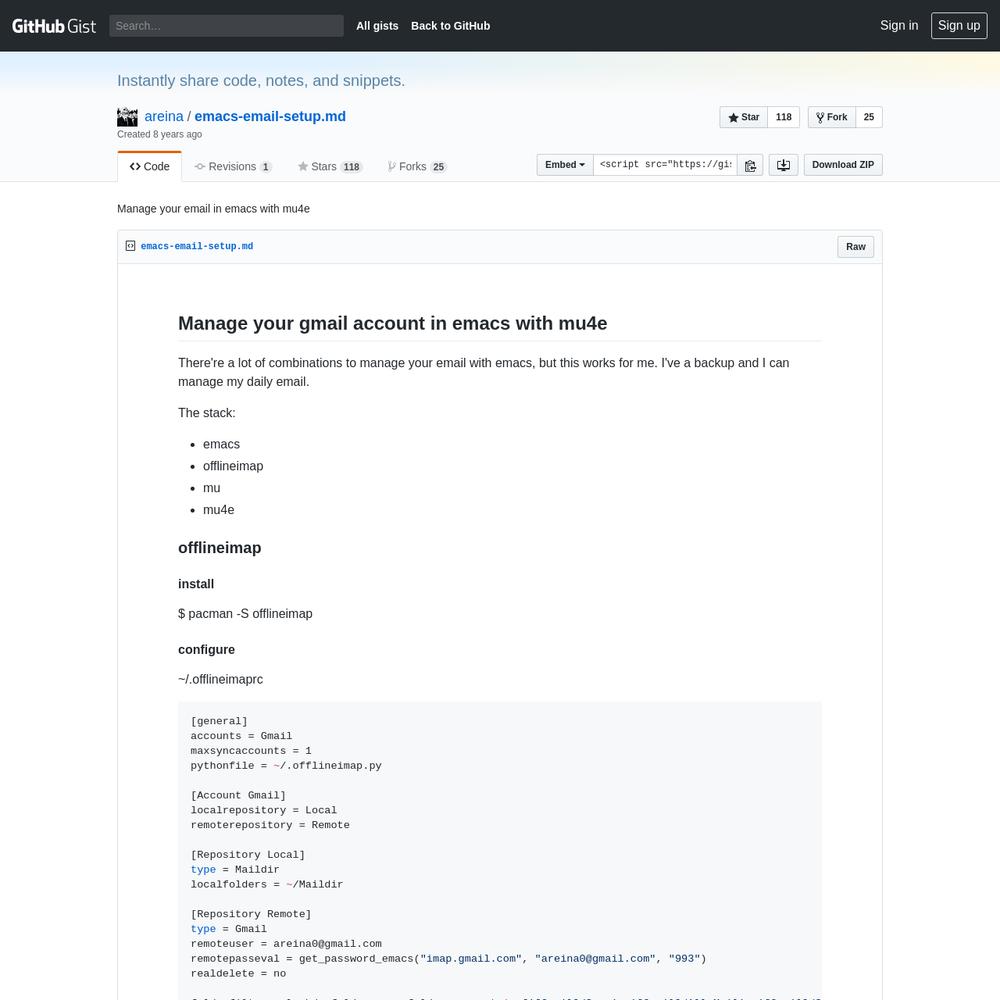Click Sign in link
Screen dimensions: 1000x1000
pyautogui.click(x=899, y=26)
